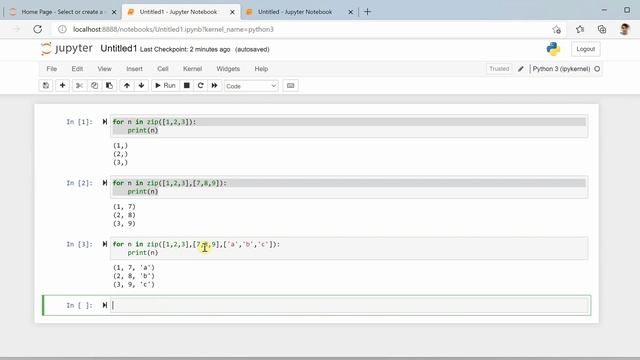Click the pencil edit mode icon
This screenshot has width=640, height=360.
(x=521, y=69)
